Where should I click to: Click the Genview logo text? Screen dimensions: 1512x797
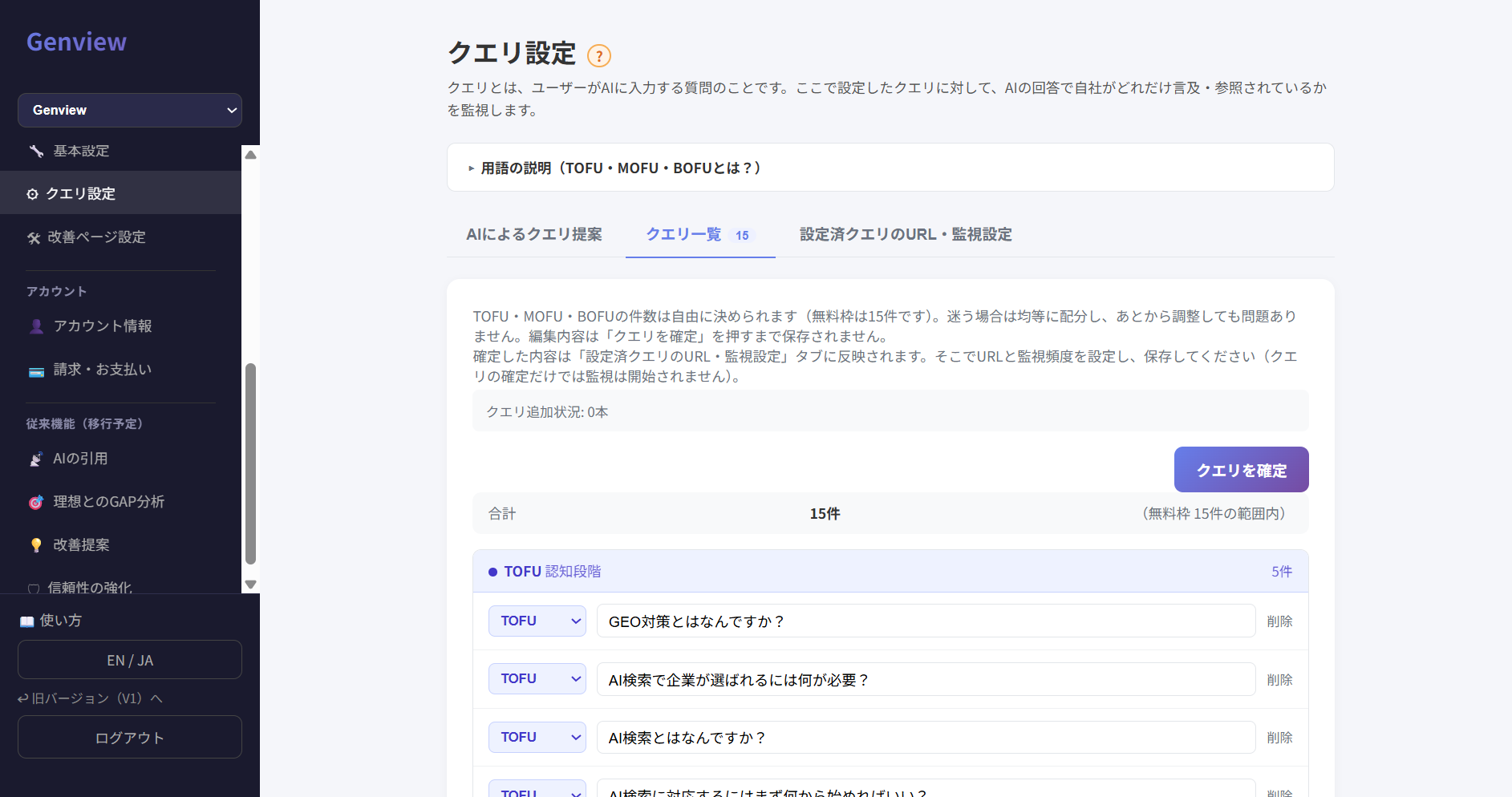pyautogui.click(x=76, y=42)
